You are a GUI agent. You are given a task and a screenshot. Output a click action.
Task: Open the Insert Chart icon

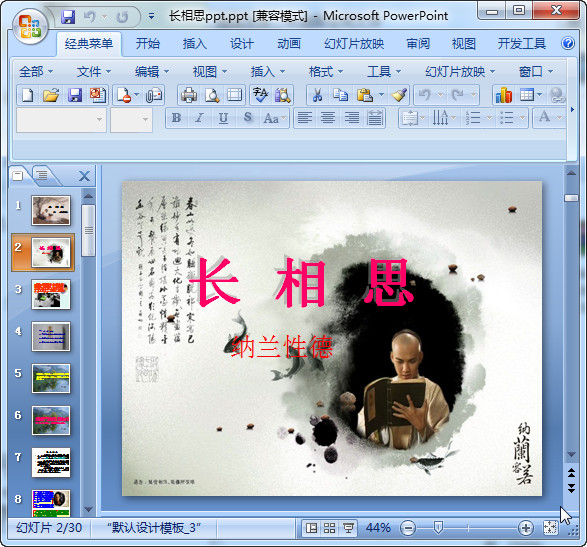[x=504, y=95]
